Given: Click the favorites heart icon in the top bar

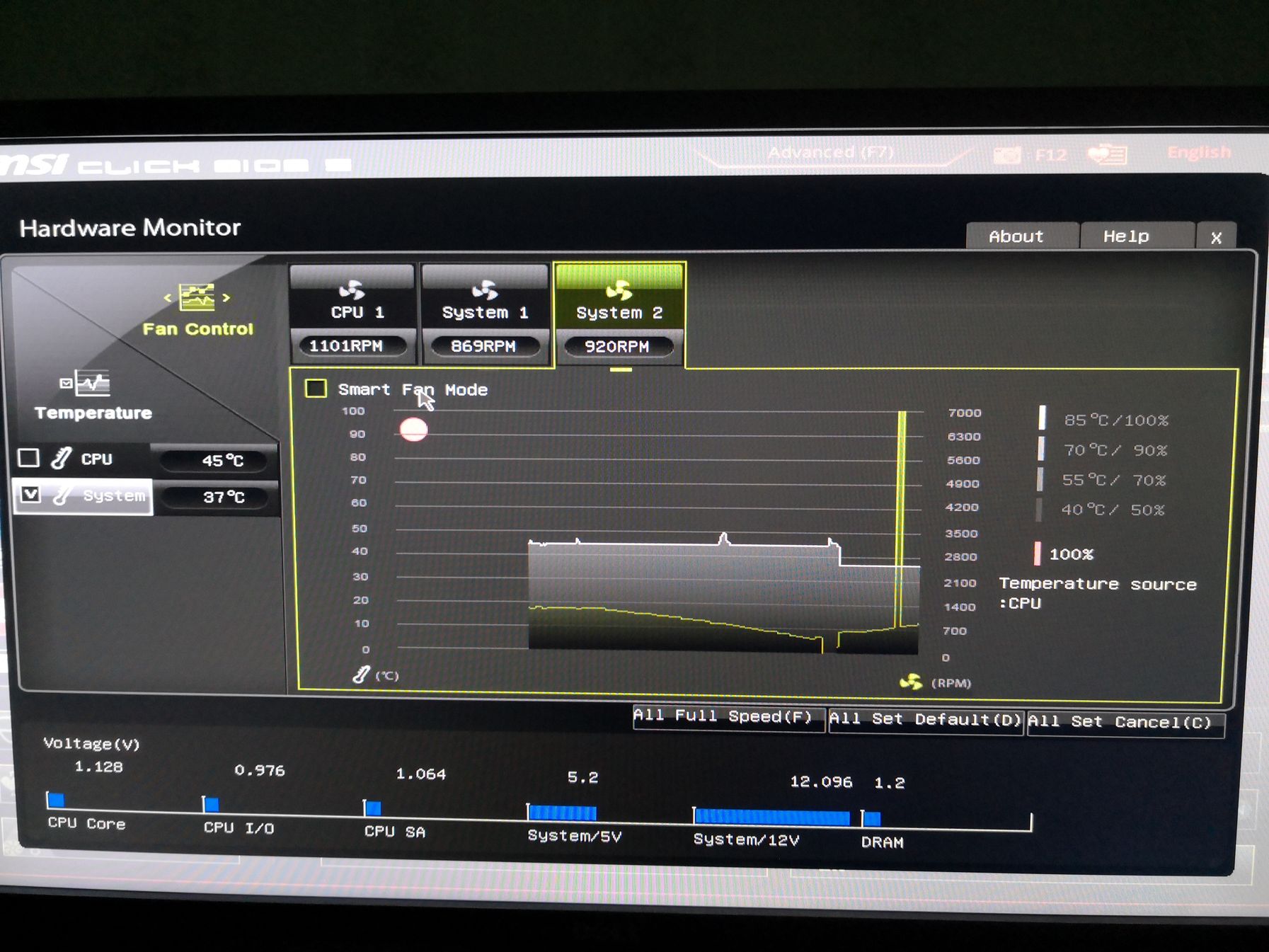Looking at the screenshot, I should pyautogui.click(x=1108, y=154).
